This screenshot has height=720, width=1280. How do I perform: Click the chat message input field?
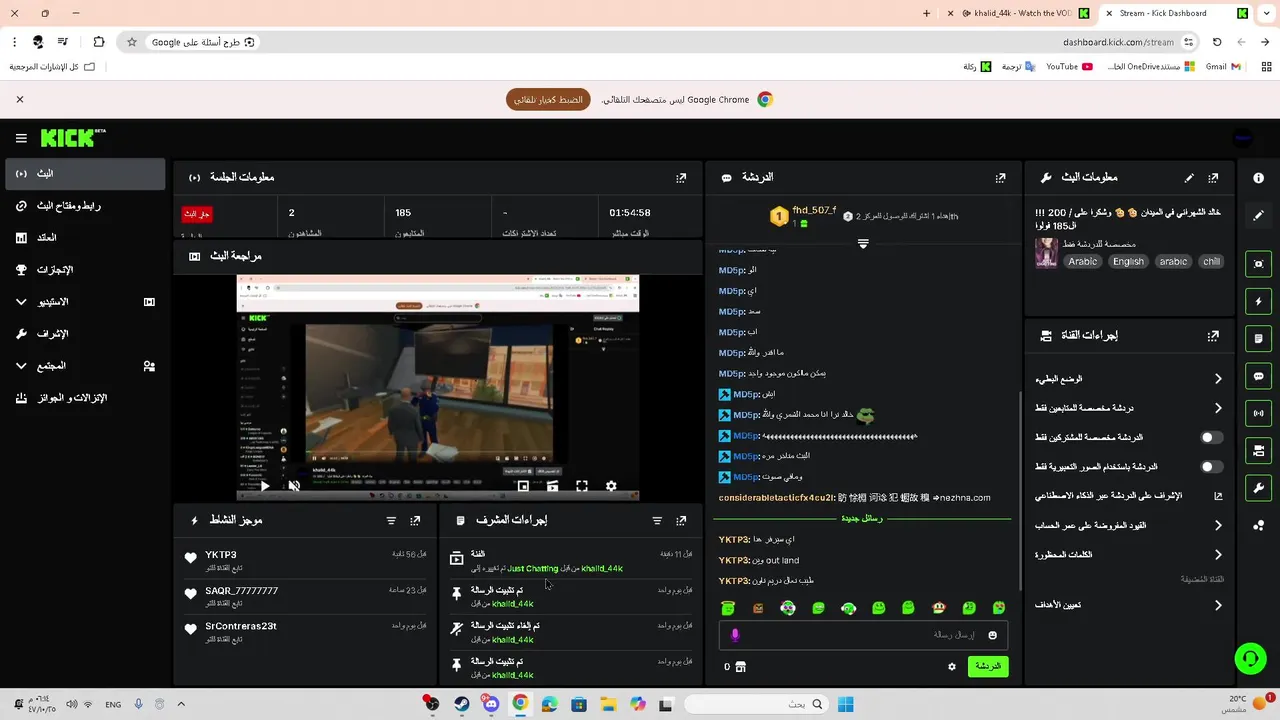click(x=862, y=635)
